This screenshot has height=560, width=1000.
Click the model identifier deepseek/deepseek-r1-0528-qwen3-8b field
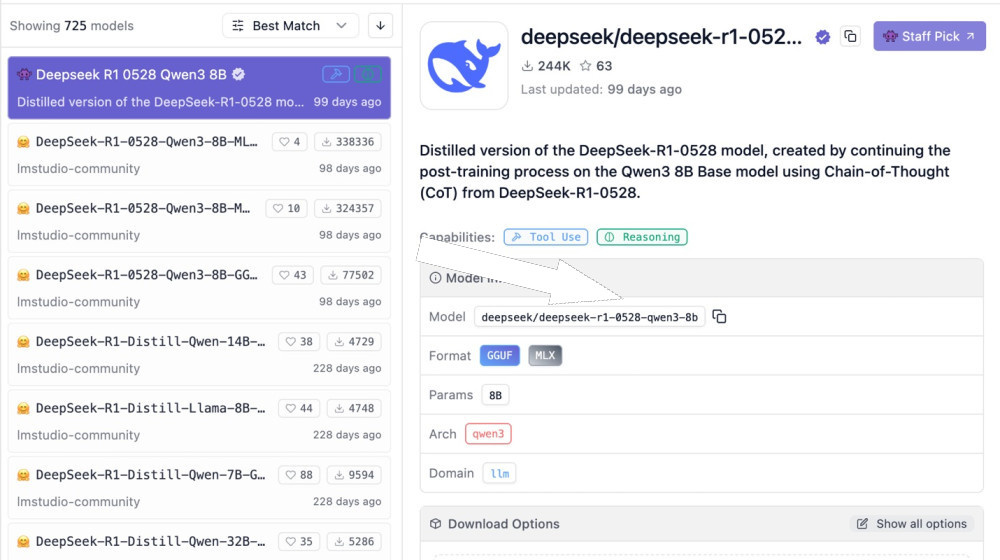pos(589,317)
